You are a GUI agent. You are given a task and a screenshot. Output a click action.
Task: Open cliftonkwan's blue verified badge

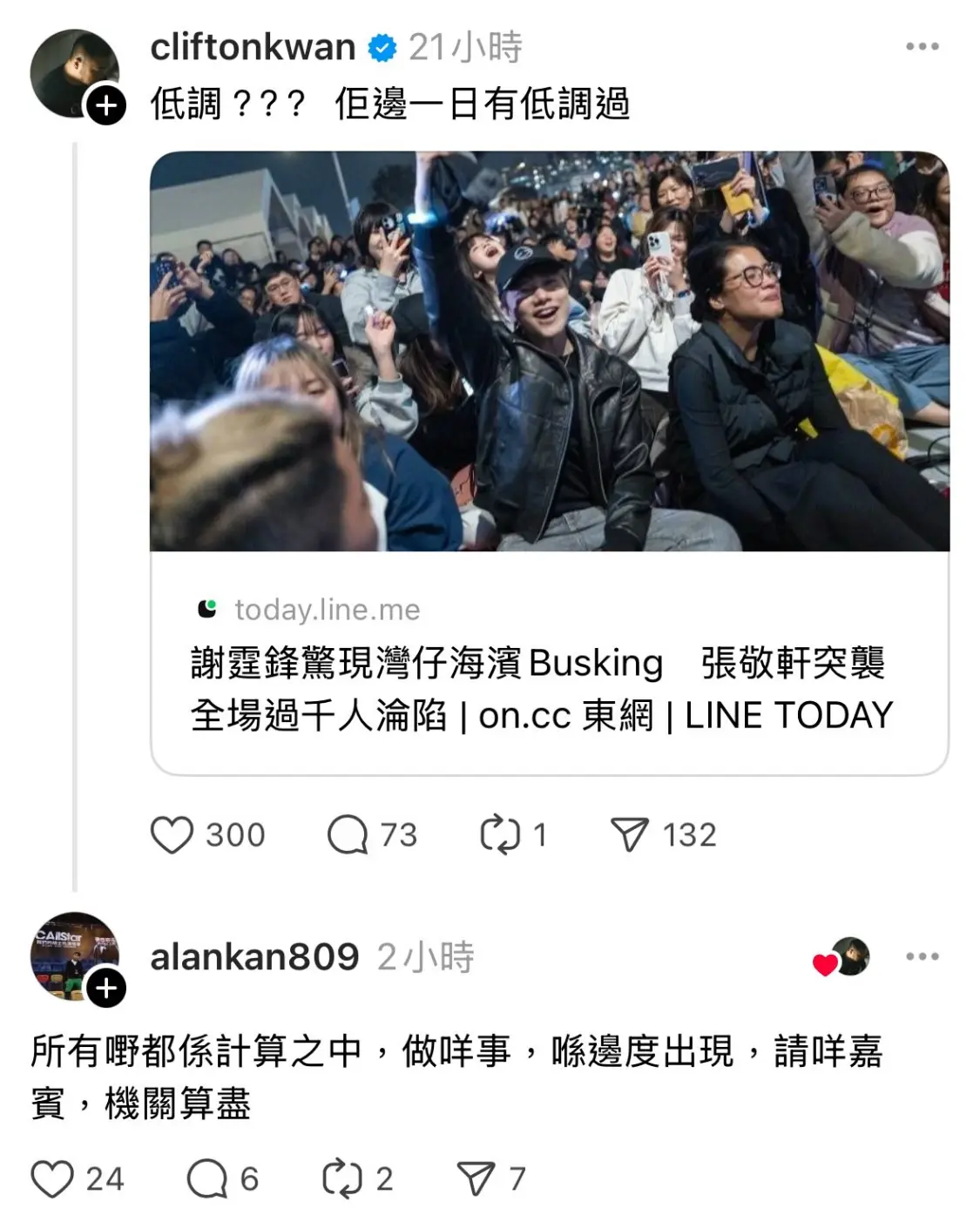point(382,47)
